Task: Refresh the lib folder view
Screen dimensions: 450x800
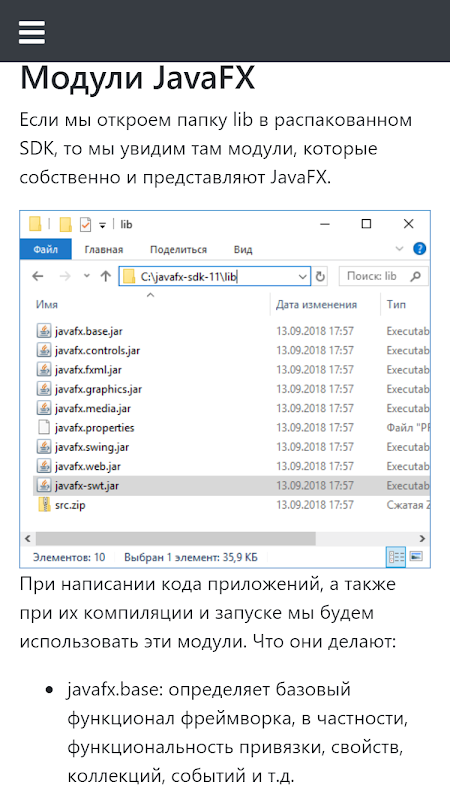Action: [x=320, y=277]
